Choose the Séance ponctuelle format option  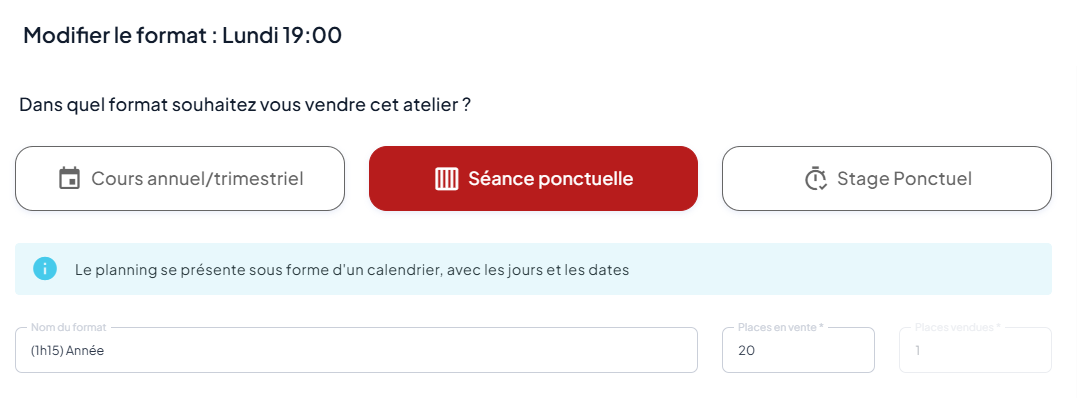click(533, 179)
